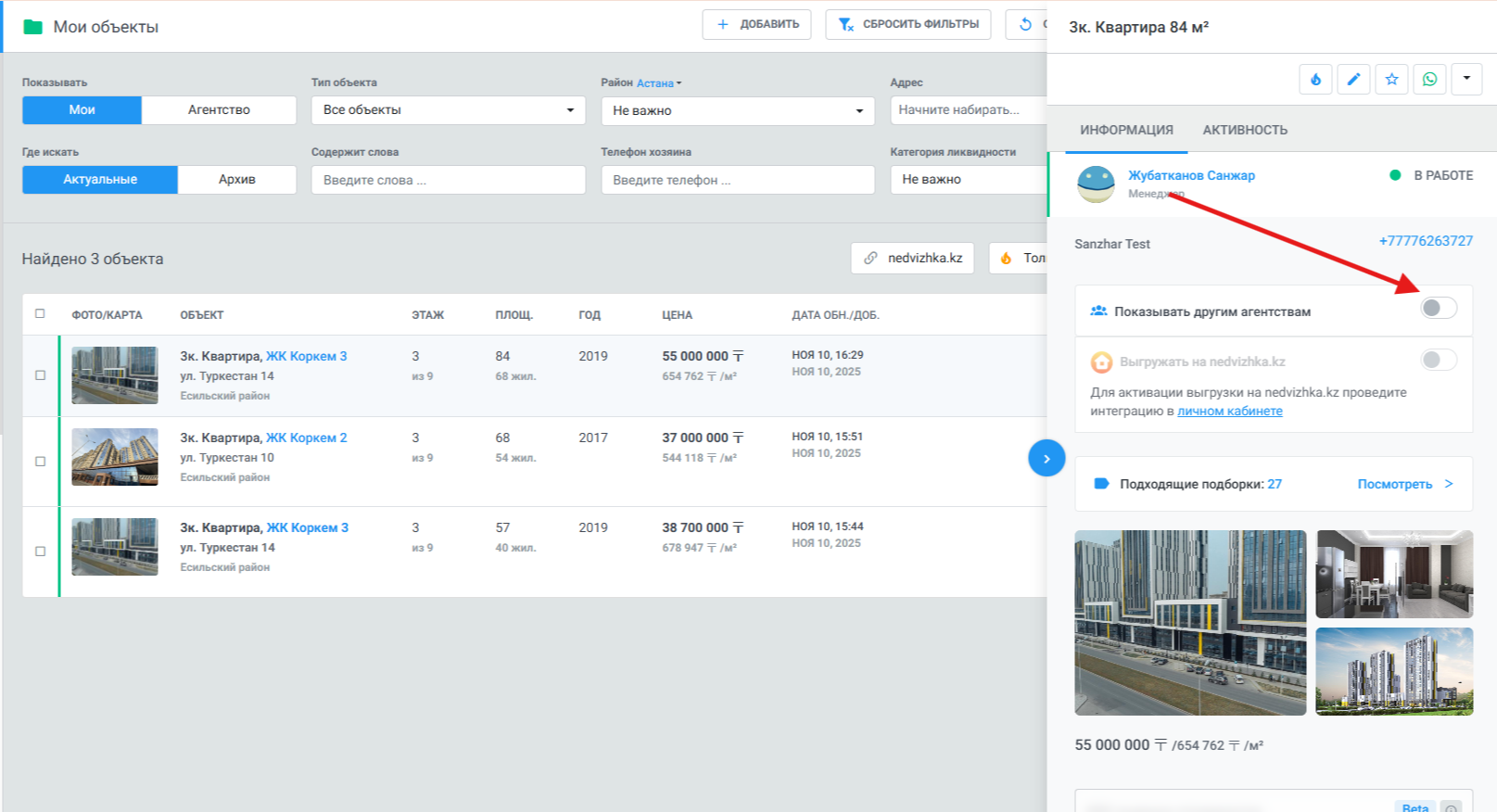Click the blue round arrow panel collapse button
The width and height of the screenshot is (1497, 812).
pyautogui.click(x=1047, y=458)
